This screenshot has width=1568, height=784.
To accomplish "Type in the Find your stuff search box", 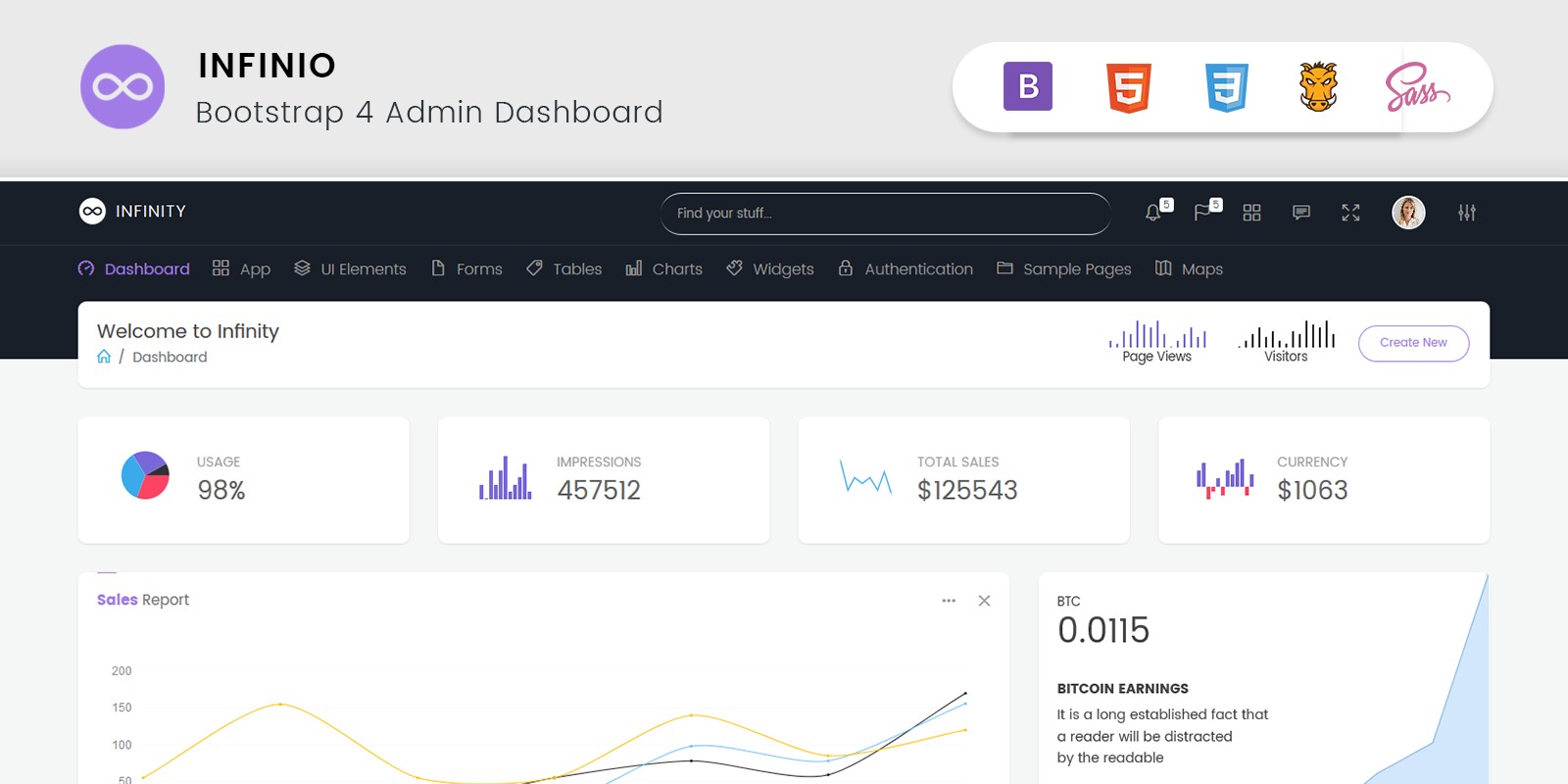I will click(x=884, y=214).
